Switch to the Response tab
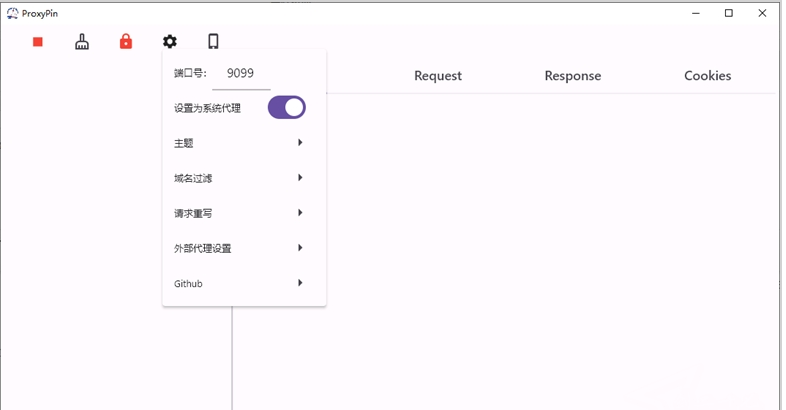The height and width of the screenshot is (410, 786). click(x=573, y=76)
